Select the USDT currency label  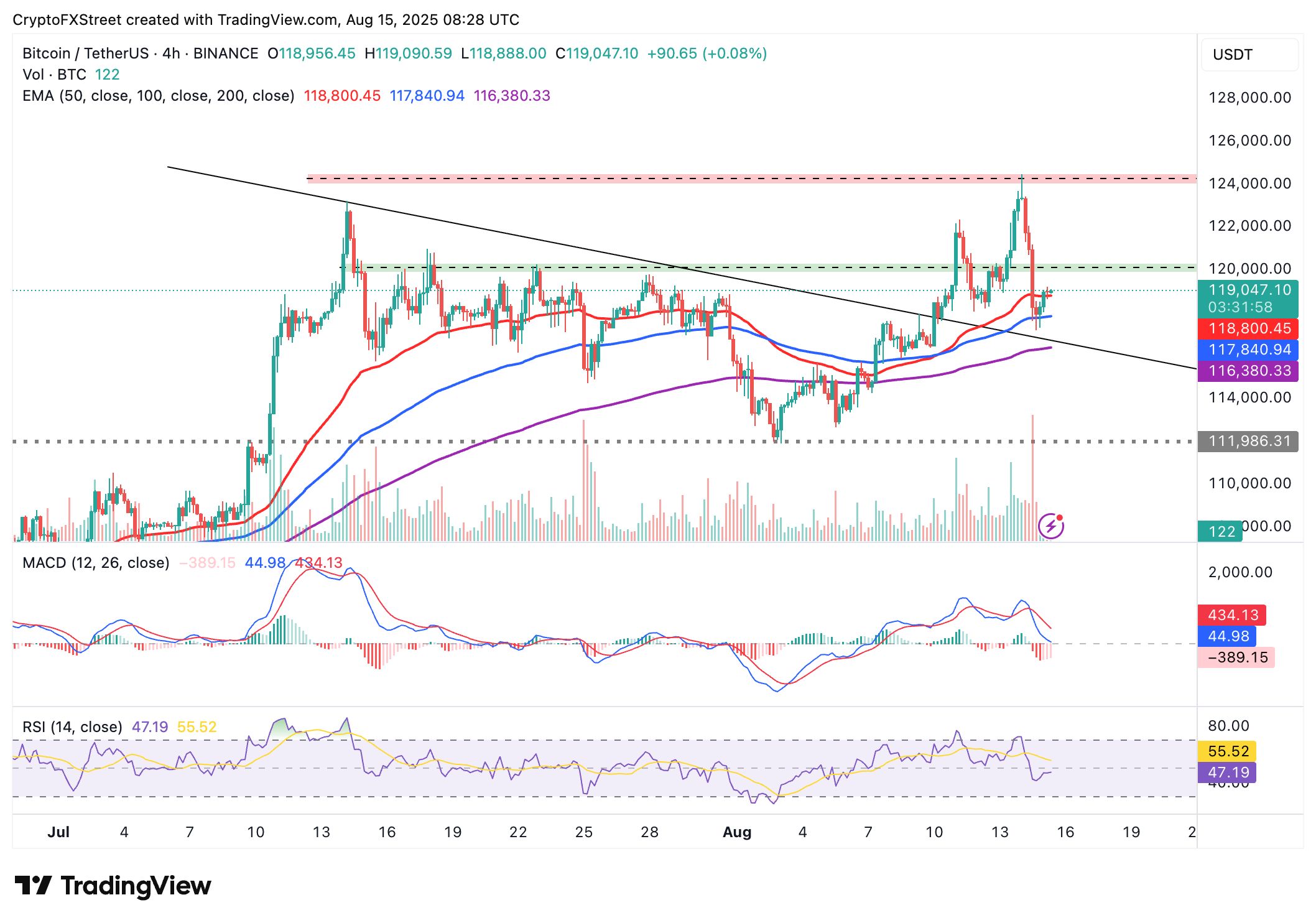pyautogui.click(x=1232, y=55)
